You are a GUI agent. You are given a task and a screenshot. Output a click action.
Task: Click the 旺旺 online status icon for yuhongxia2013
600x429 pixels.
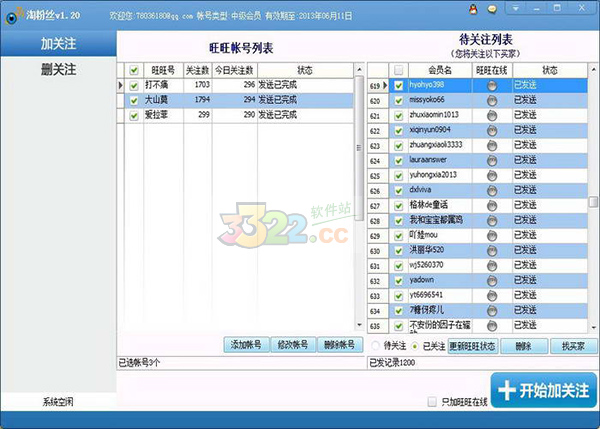pos(492,176)
